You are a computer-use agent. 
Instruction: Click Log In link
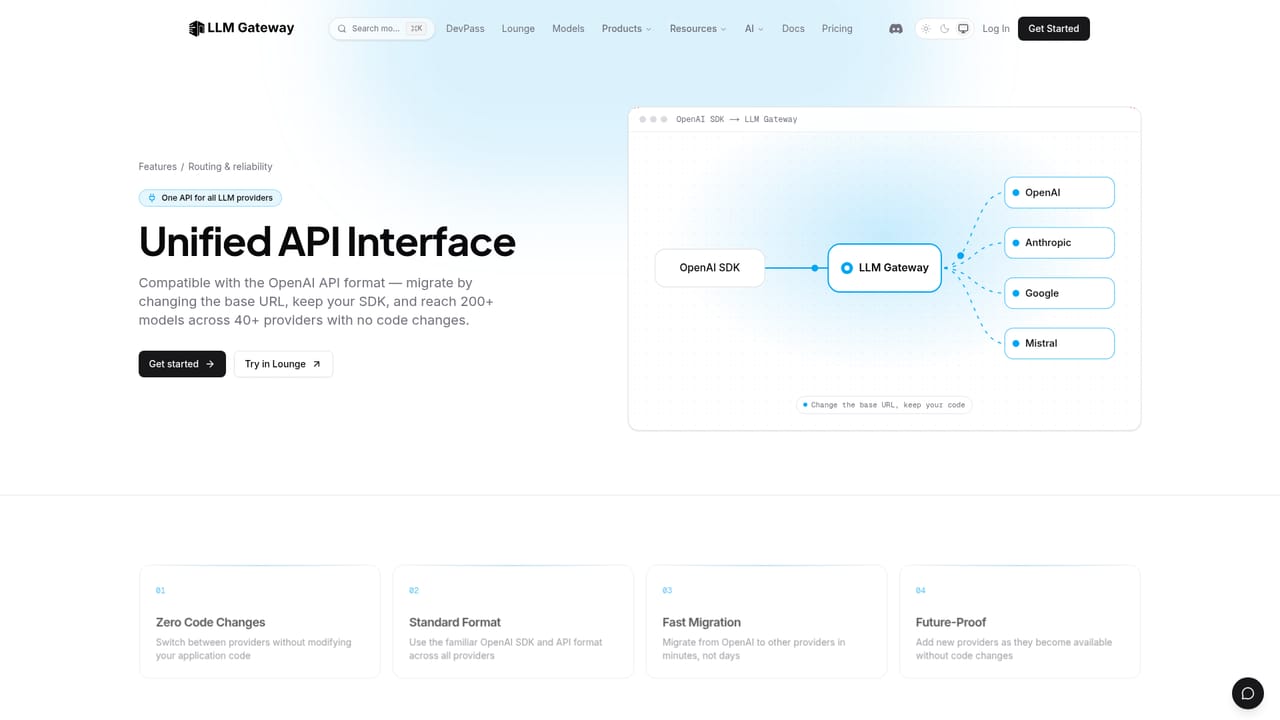[x=996, y=29]
